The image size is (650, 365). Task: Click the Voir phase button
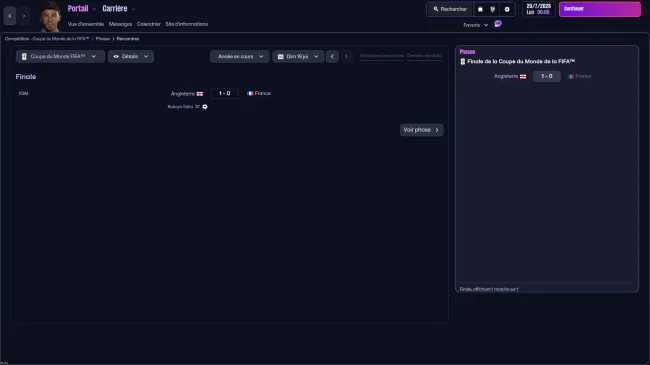pos(421,130)
